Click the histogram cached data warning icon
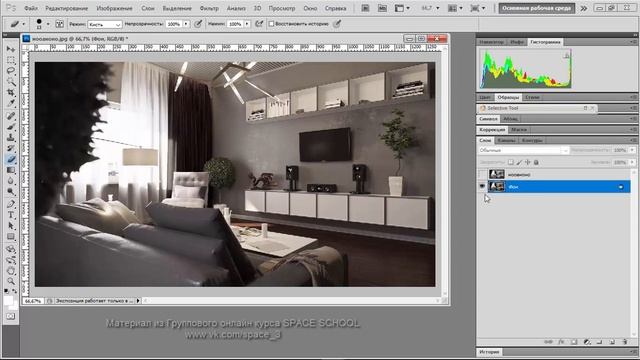This screenshot has height=360, width=640. 567,55
